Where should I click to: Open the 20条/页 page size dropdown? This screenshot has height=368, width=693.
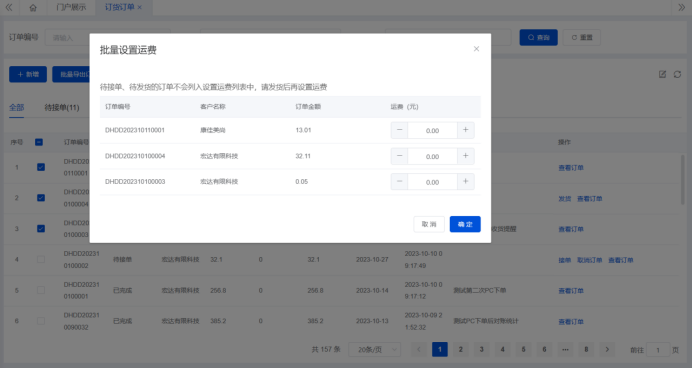374,349
